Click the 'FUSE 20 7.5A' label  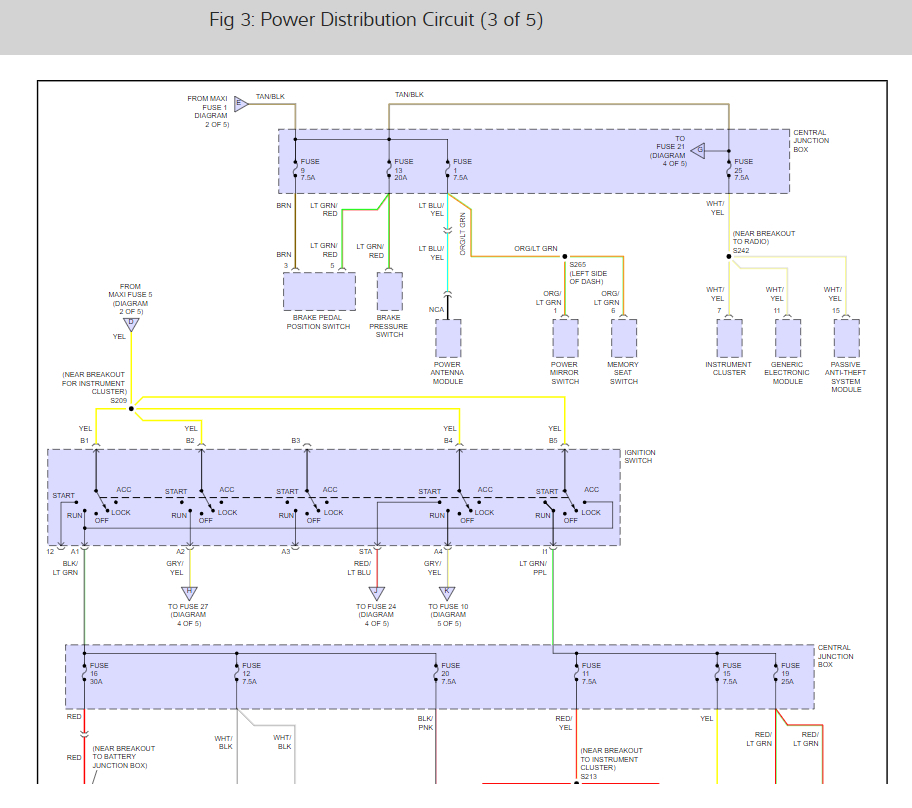450,674
